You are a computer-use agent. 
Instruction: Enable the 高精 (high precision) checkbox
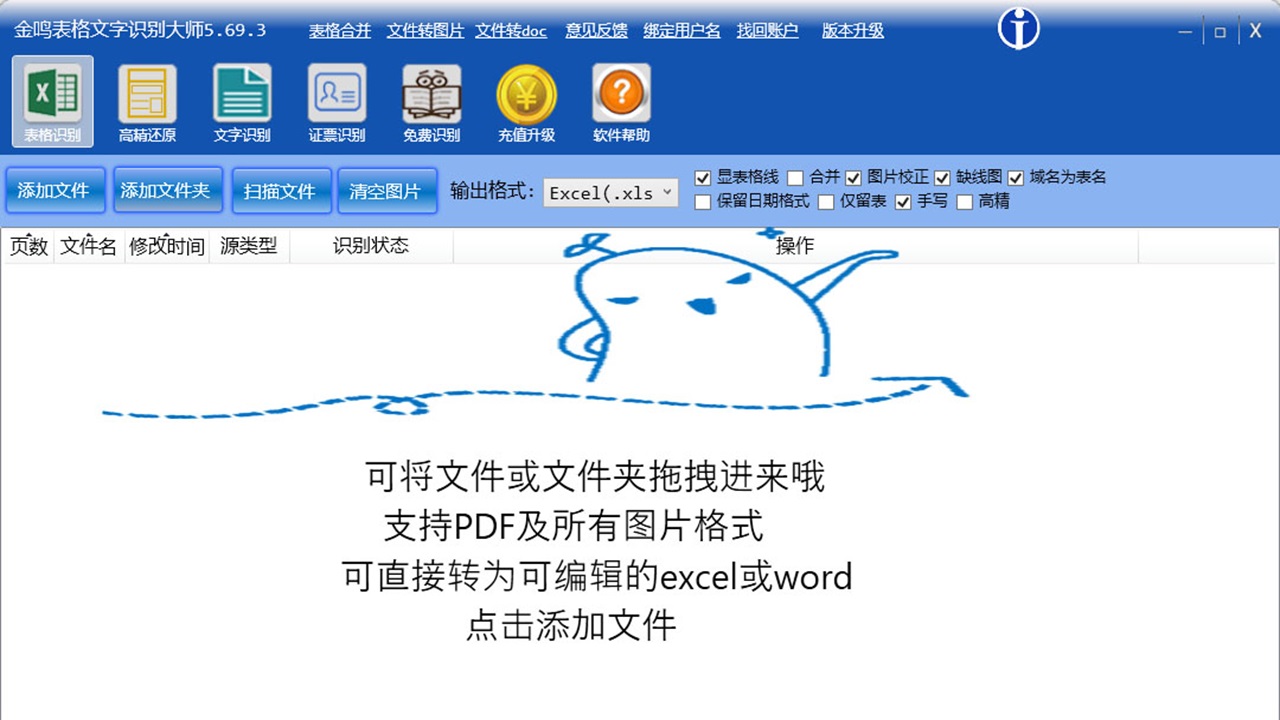(963, 201)
